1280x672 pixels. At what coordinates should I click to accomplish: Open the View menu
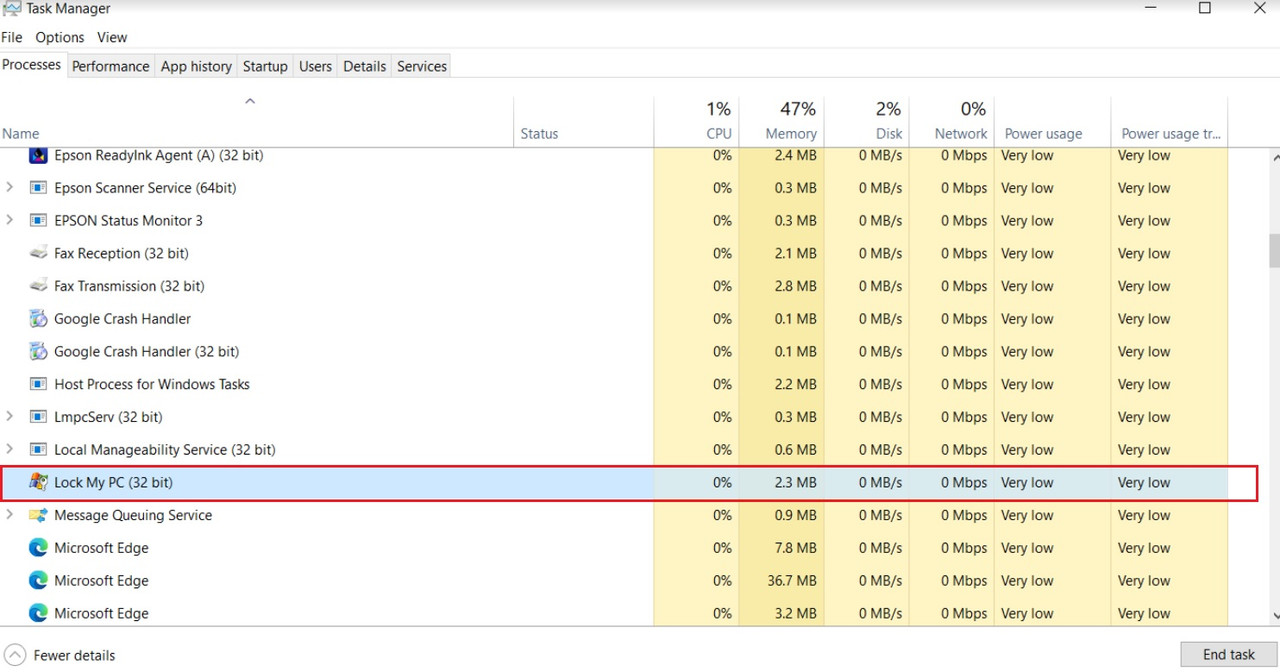click(112, 37)
